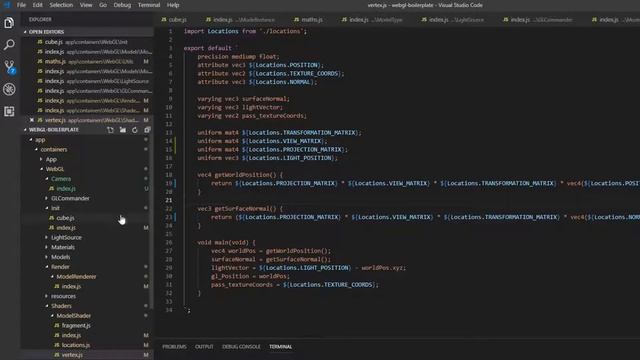Open the View menu

[x=86, y=5]
